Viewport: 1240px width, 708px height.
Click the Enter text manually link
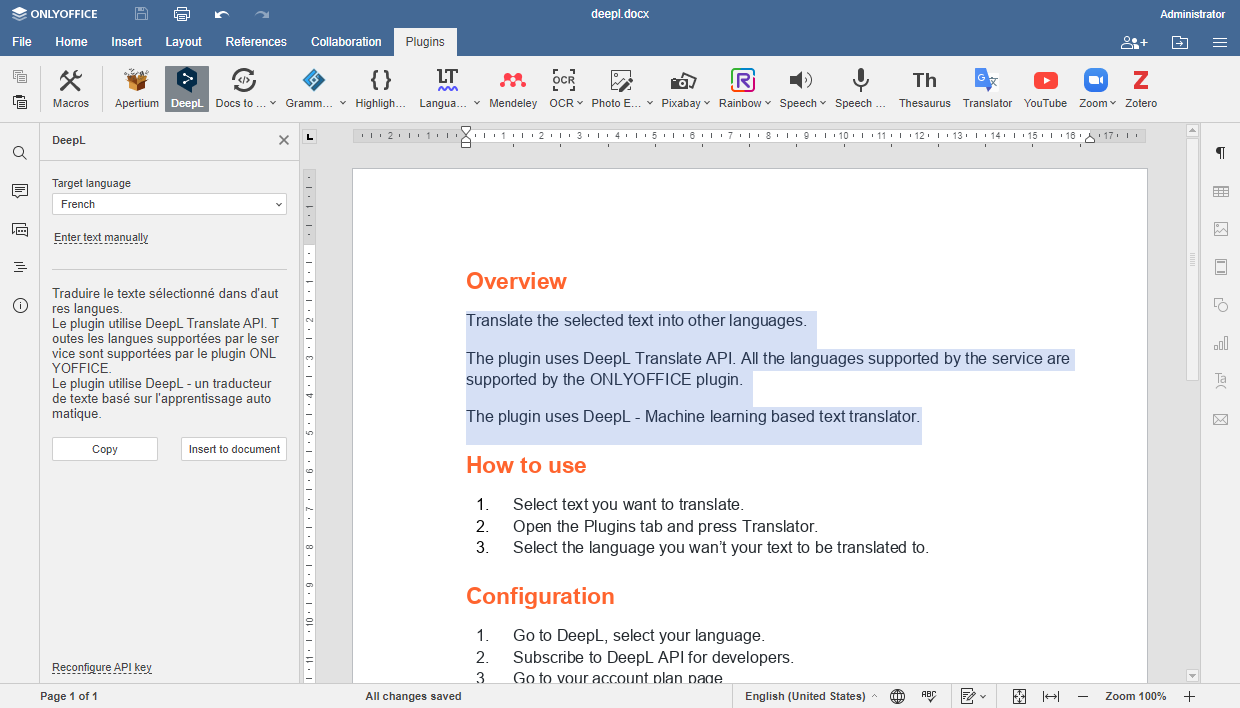(101, 238)
